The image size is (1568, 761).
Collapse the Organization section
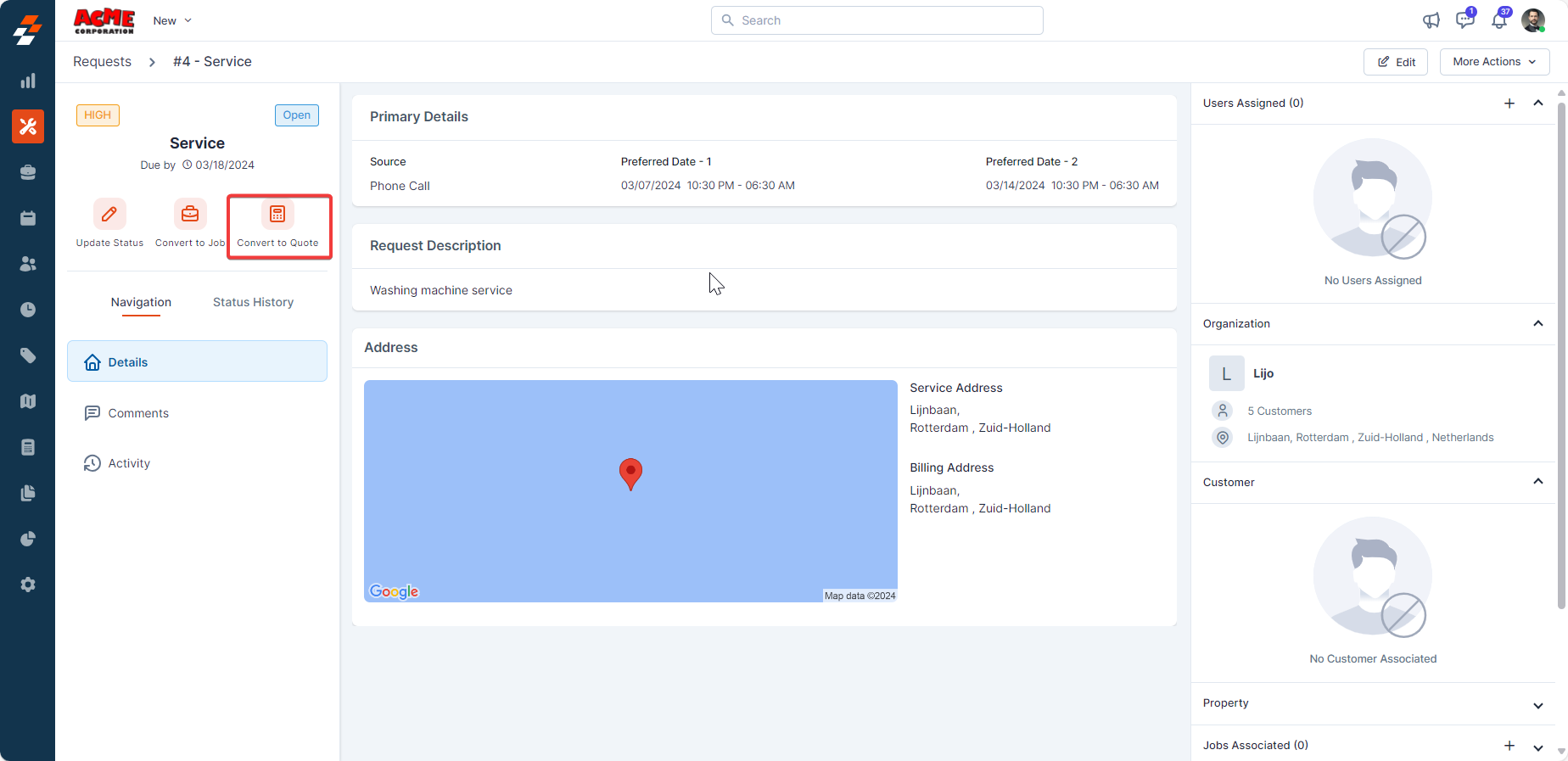[1538, 323]
